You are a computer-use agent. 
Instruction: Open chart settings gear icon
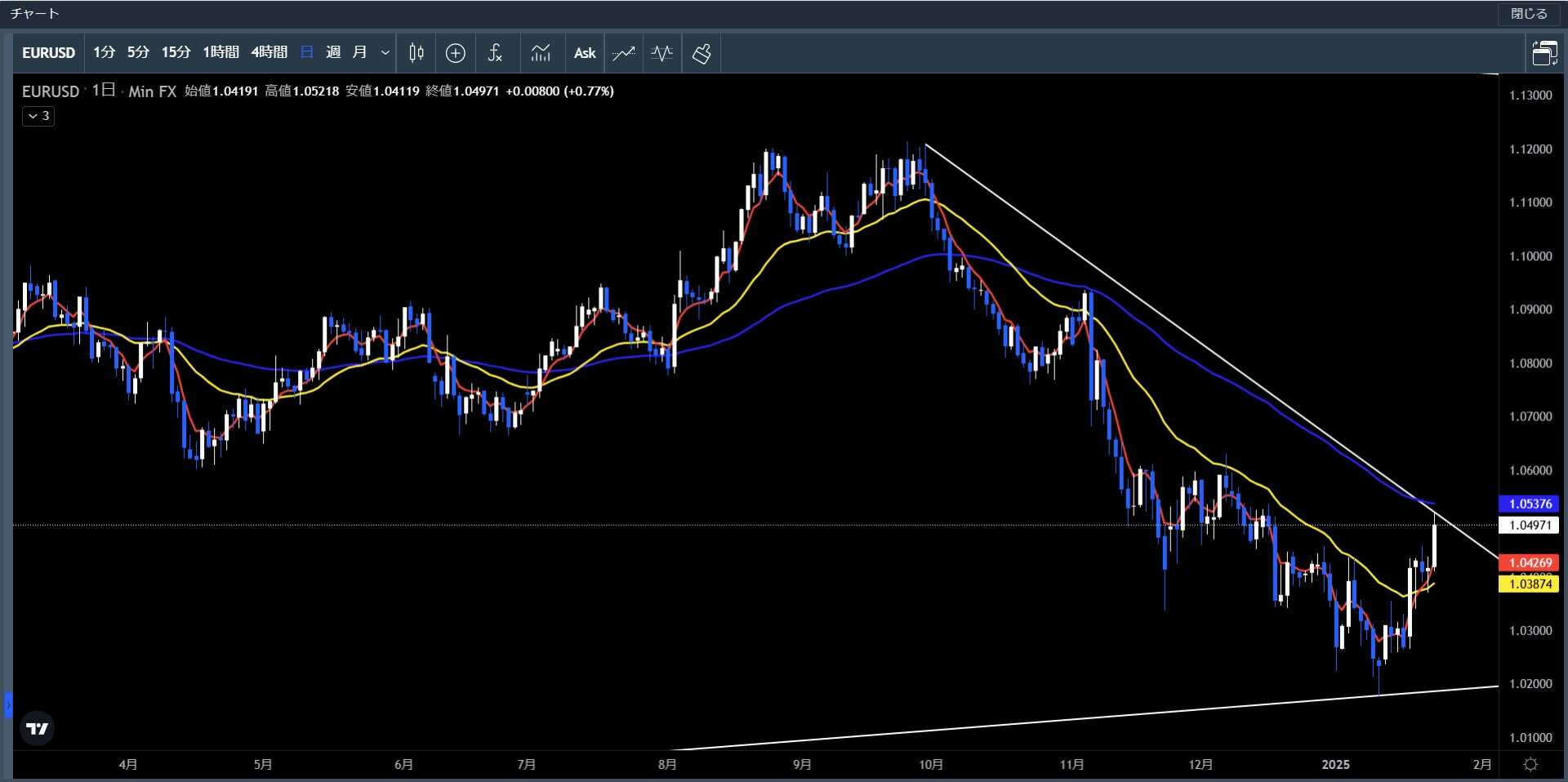tap(1531, 764)
